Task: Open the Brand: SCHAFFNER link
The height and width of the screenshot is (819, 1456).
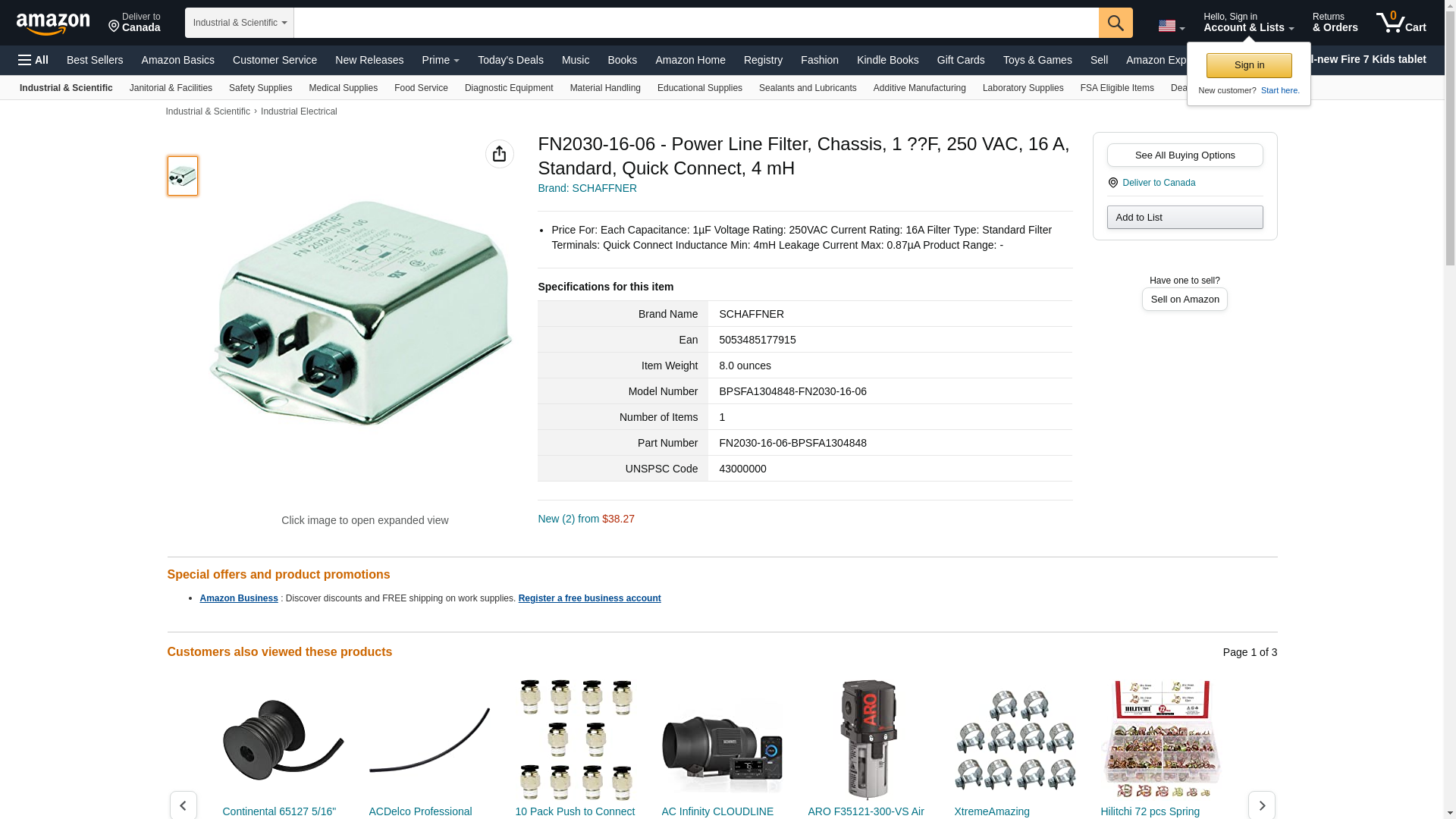Action: click(587, 188)
